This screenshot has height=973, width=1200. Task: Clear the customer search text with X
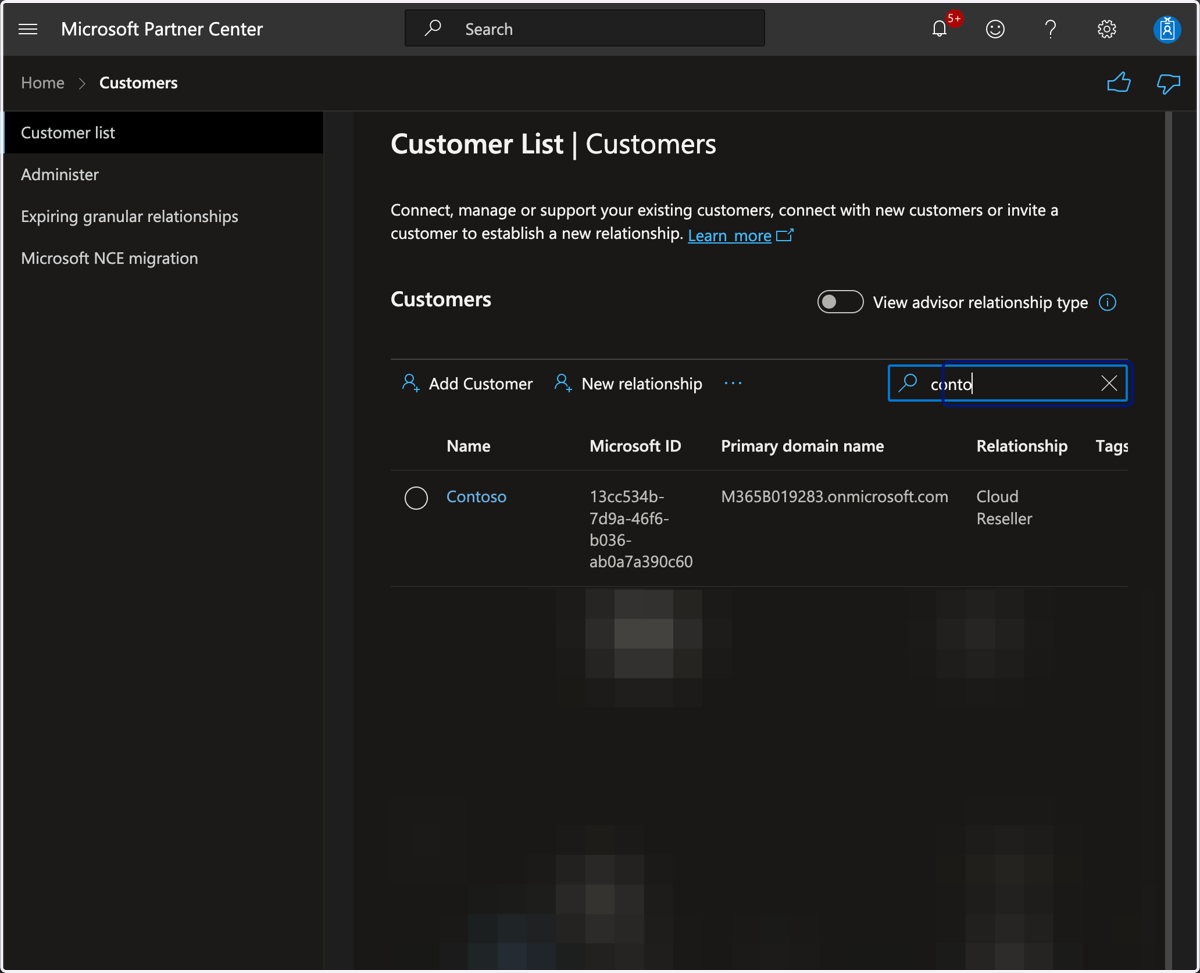coord(1109,383)
